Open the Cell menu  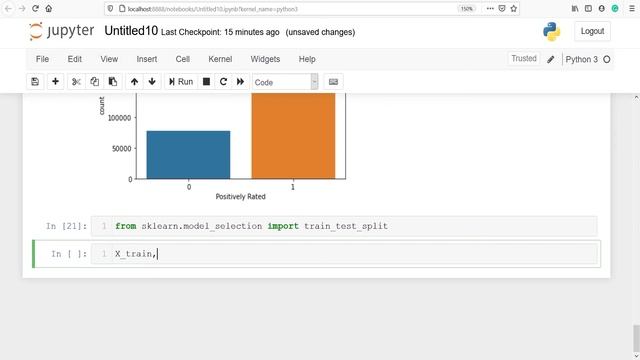pos(182,59)
